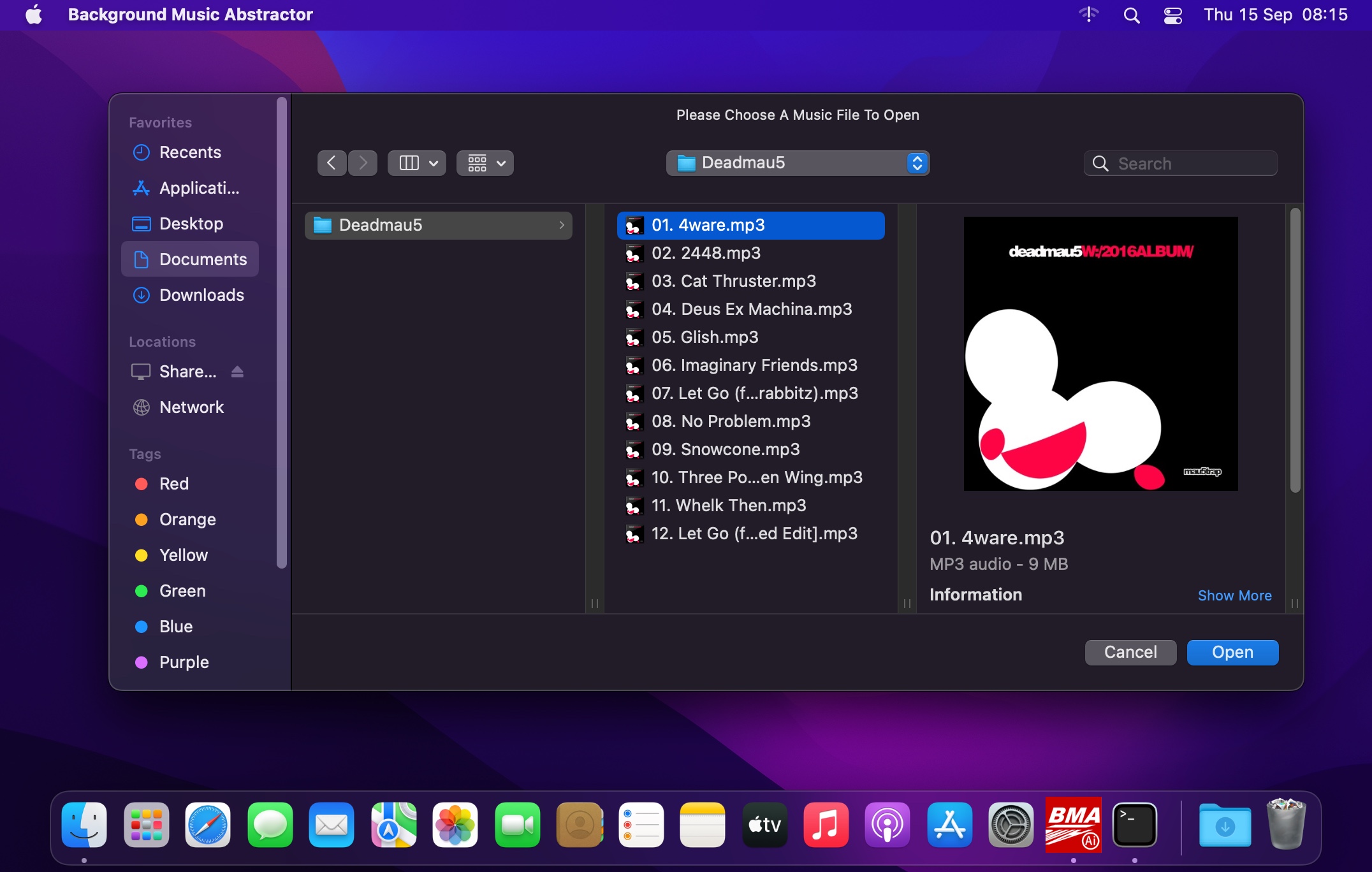The width and height of the screenshot is (1372, 872).
Task: Open Finder from the Dock
Action: (x=84, y=825)
